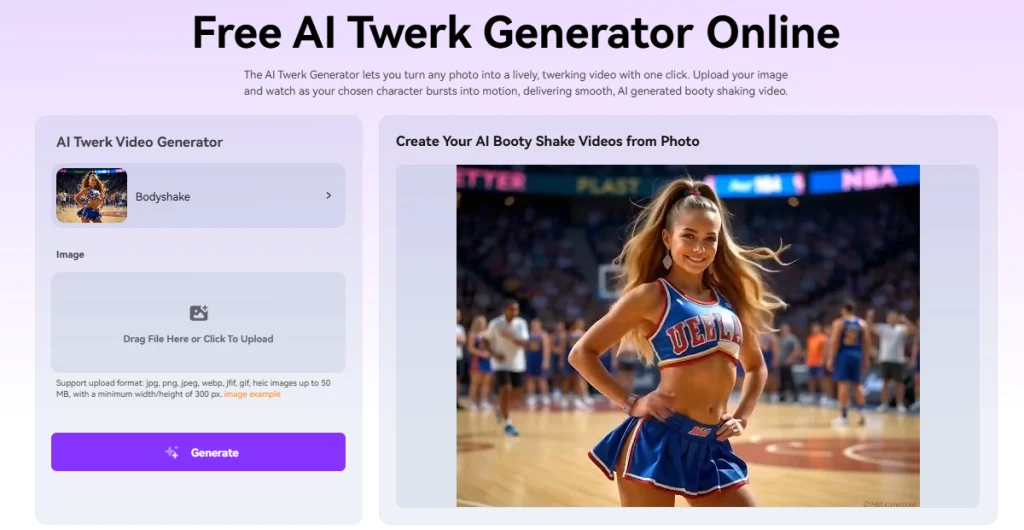The width and height of the screenshot is (1024, 530).
Task: Click the Free AI Twerk Generator Online heading
Action: pyautogui.click(x=516, y=32)
